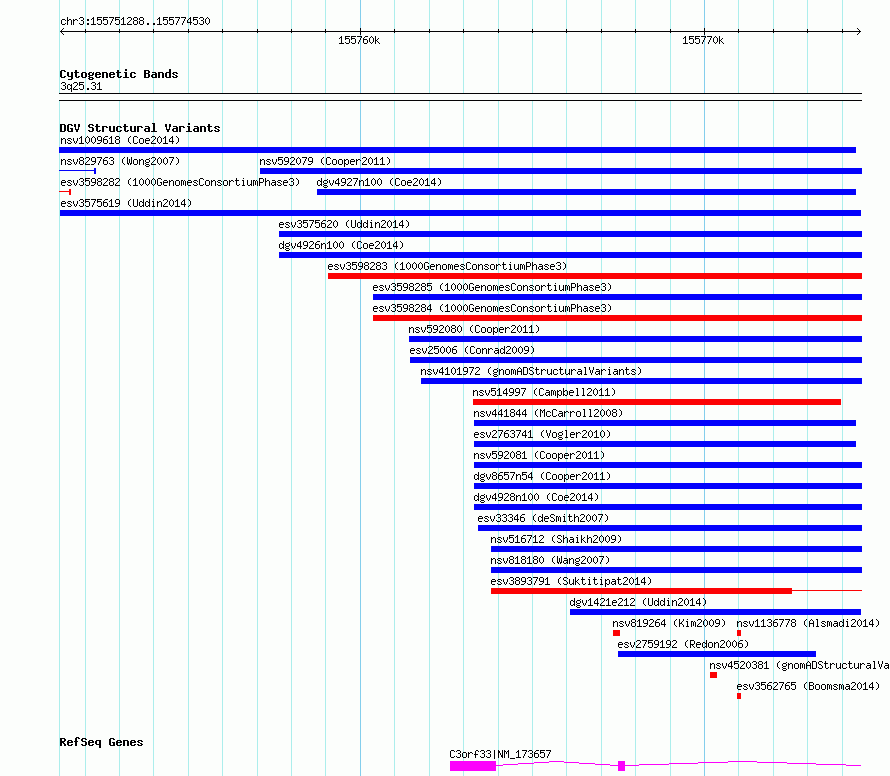
Task: Select the nsv592081 (Cooper2011) label
Action: pos(539,455)
